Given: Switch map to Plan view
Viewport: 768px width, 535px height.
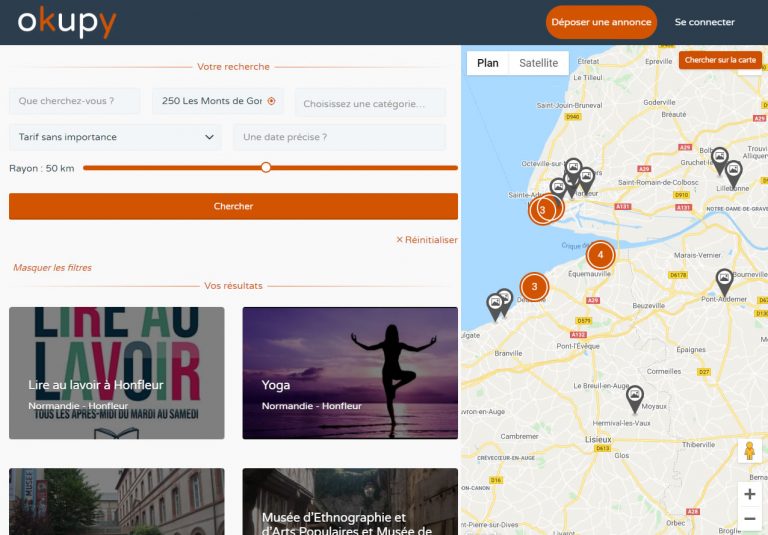Looking at the screenshot, I should click(488, 63).
